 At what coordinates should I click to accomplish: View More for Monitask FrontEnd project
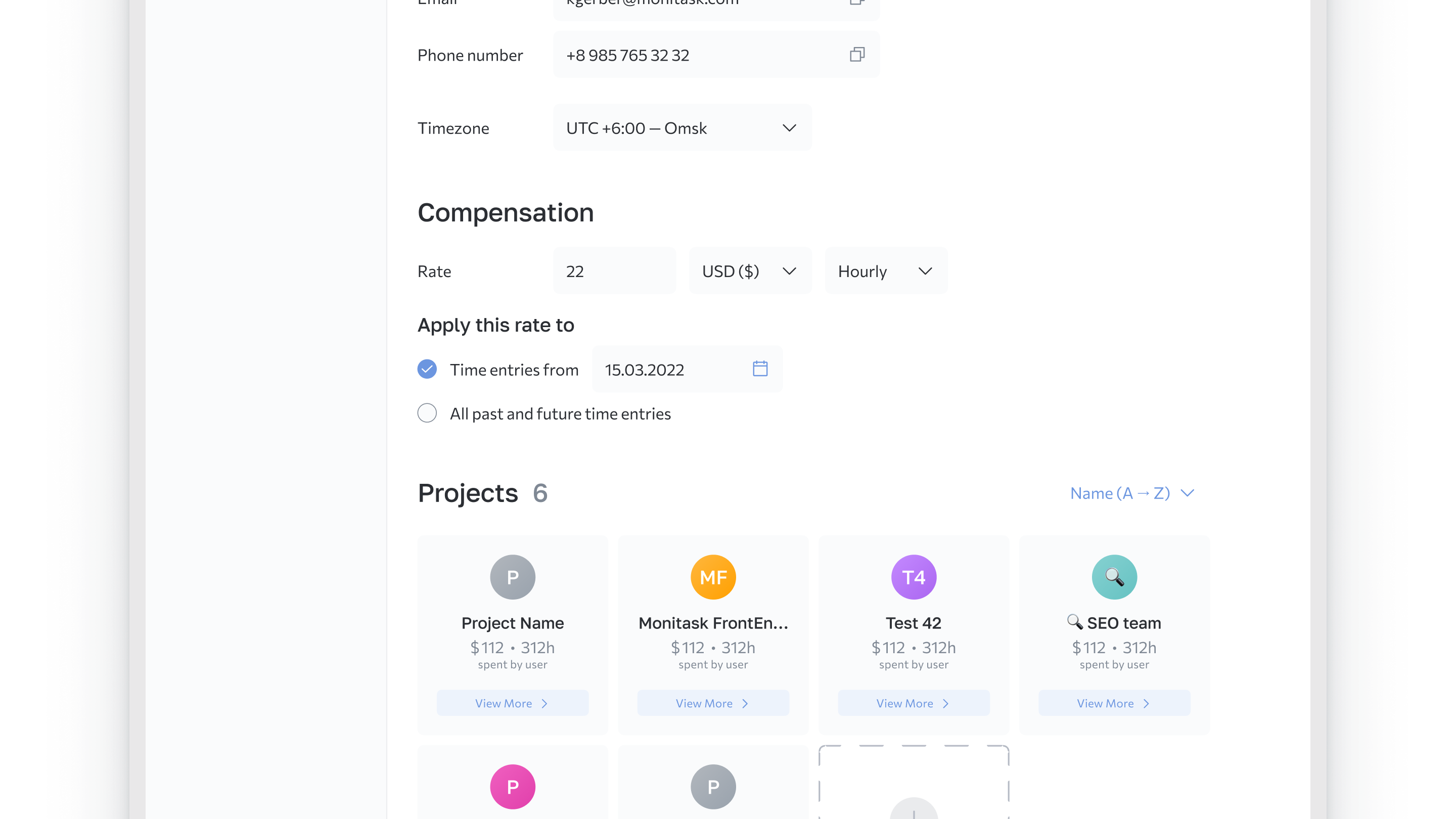click(x=713, y=703)
